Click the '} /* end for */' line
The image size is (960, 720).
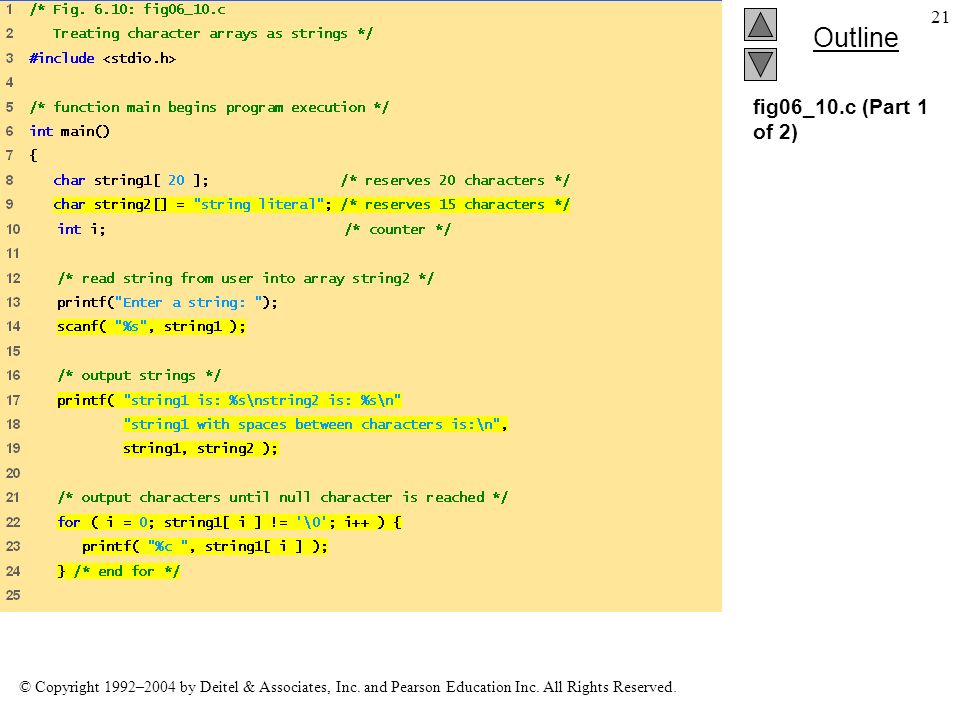118,571
